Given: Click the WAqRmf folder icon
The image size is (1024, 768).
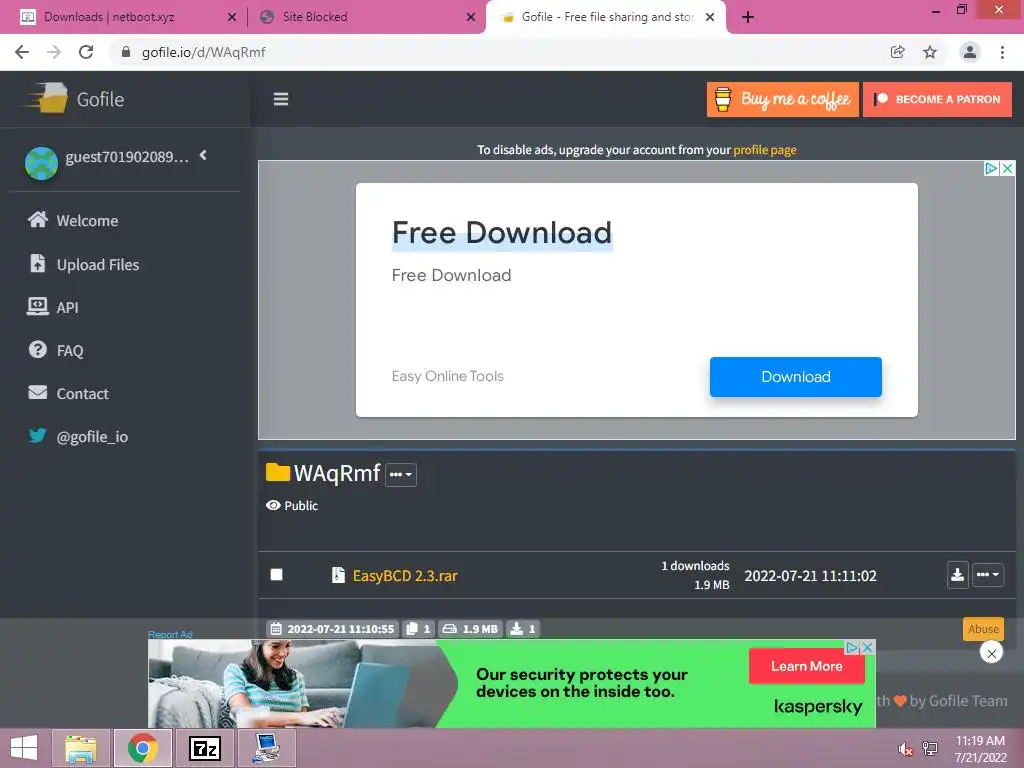Looking at the screenshot, I should coord(278,472).
